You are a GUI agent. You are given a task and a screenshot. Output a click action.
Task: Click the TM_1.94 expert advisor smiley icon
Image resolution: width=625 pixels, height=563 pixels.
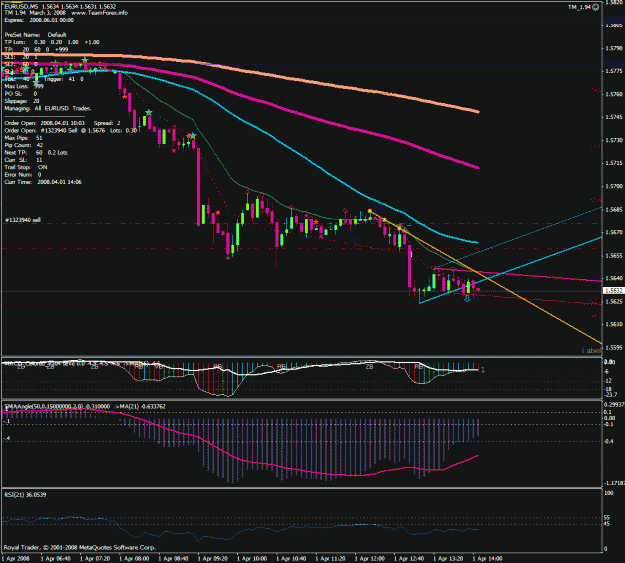pyautogui.click(x=596, y=7)
